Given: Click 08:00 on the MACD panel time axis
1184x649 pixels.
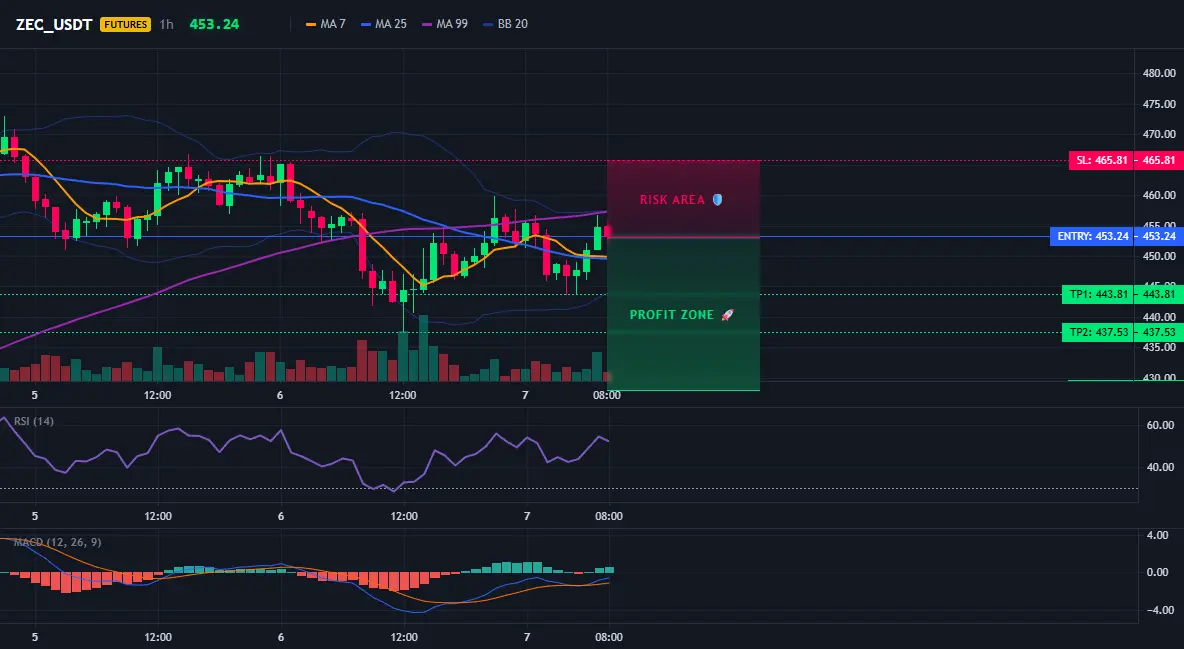Looking at the screenshot, I should pyautogui.click(x=609, y=637).
